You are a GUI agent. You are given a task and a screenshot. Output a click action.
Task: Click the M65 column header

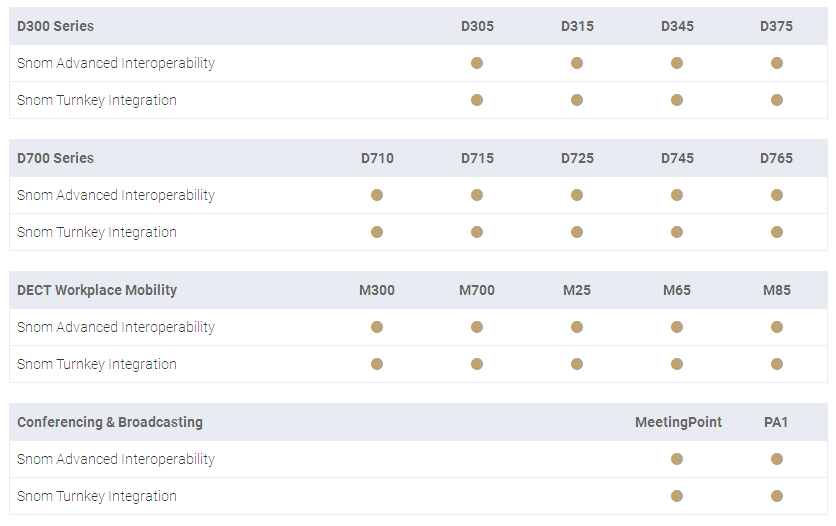coord(677,290)
